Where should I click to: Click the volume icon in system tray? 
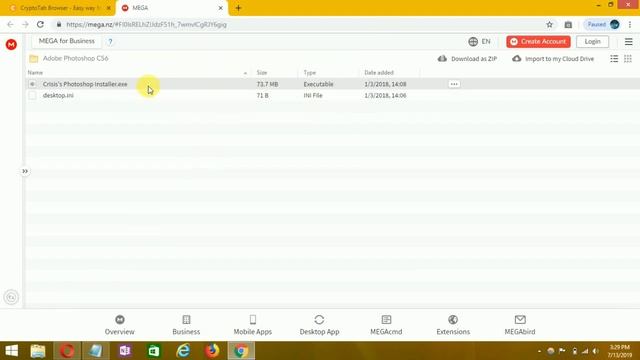[596, 351]
